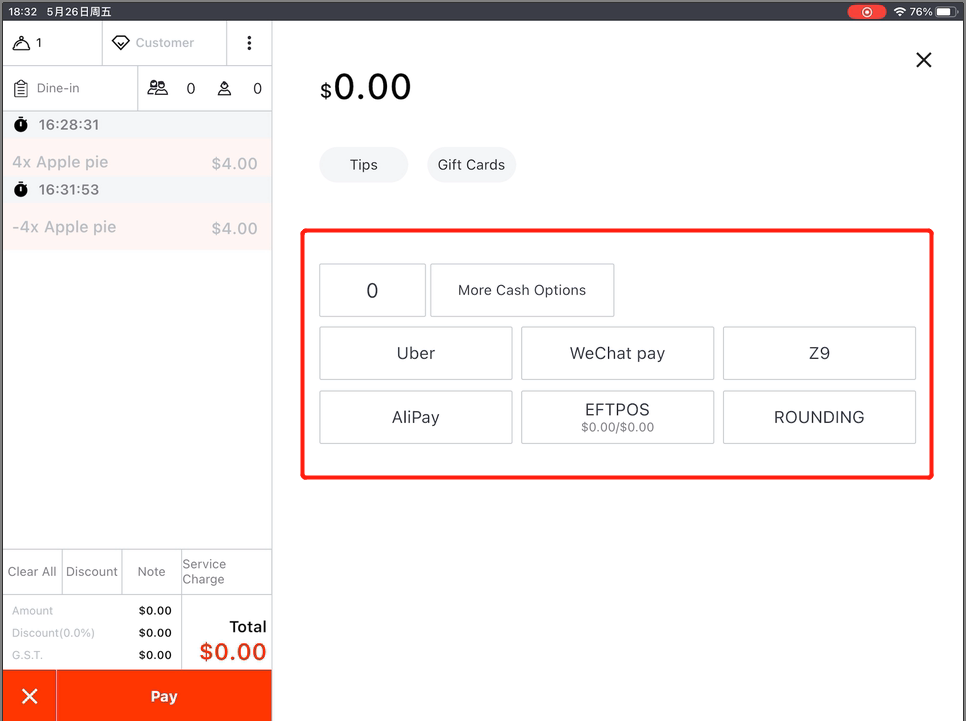This screenshot has height=721, width=966.
Task: Click the cash amount field showing 0
Action: [x=372, y=290]
